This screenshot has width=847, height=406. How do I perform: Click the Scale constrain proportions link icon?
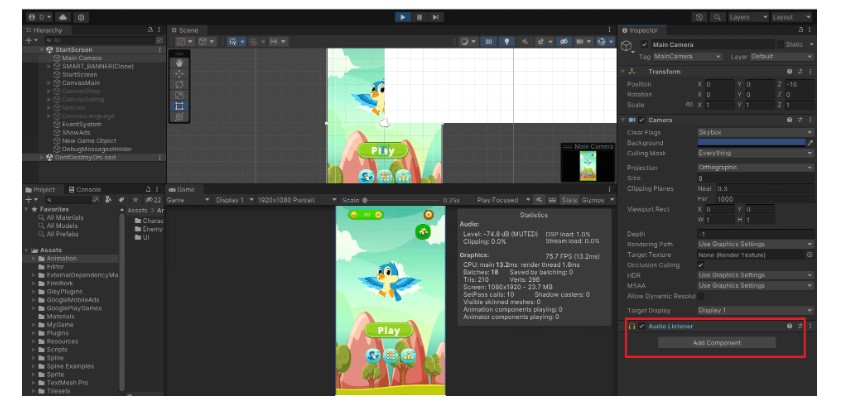(689, 105)
